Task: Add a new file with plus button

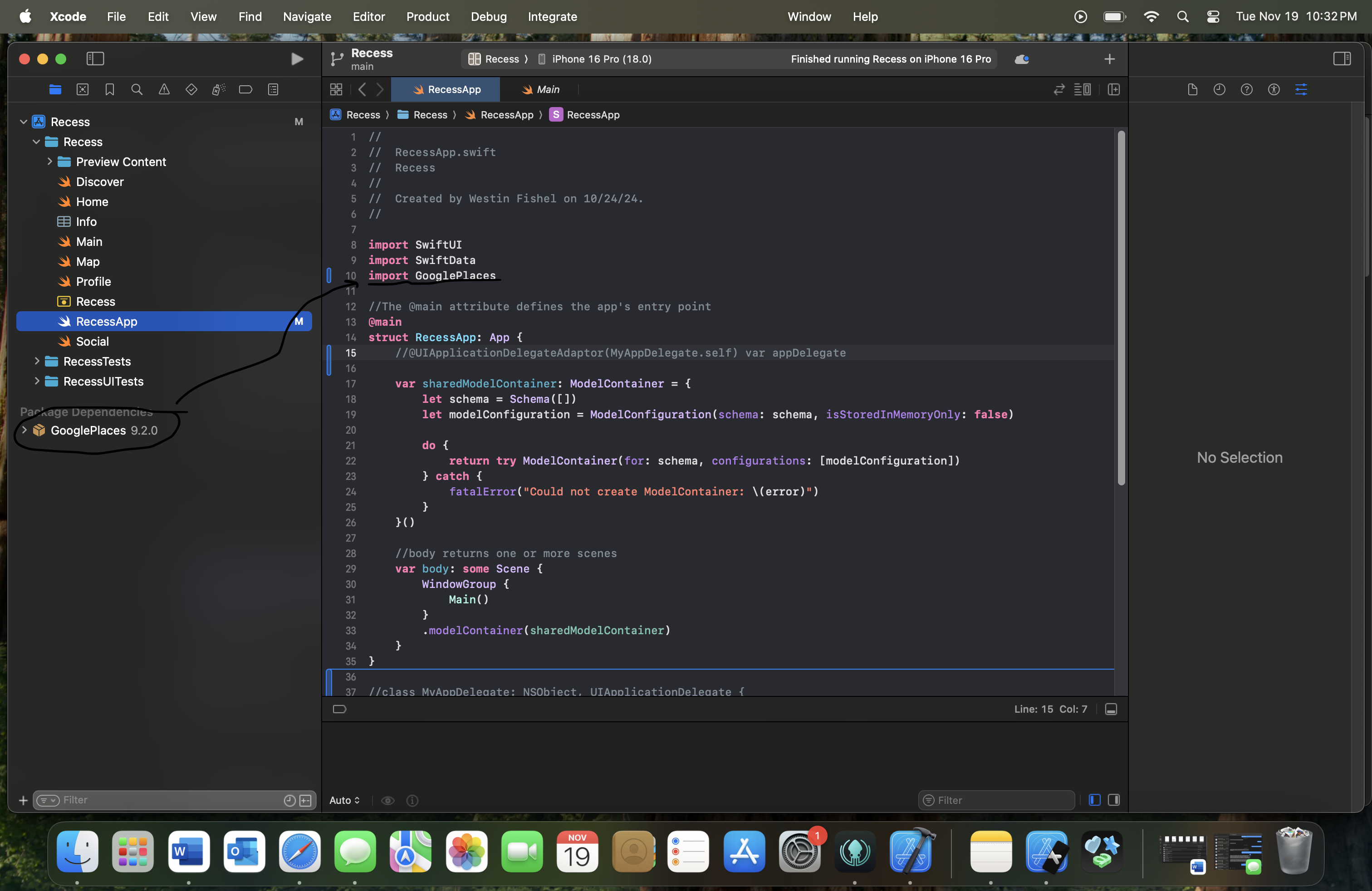Action: 23,800
